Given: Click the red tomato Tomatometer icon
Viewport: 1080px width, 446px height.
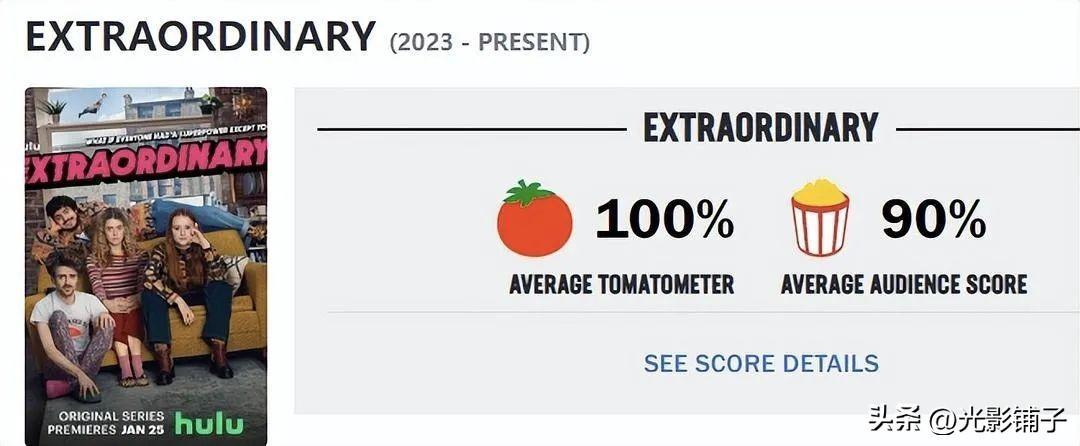Looking at the screenshot, I should pos(534,218).
